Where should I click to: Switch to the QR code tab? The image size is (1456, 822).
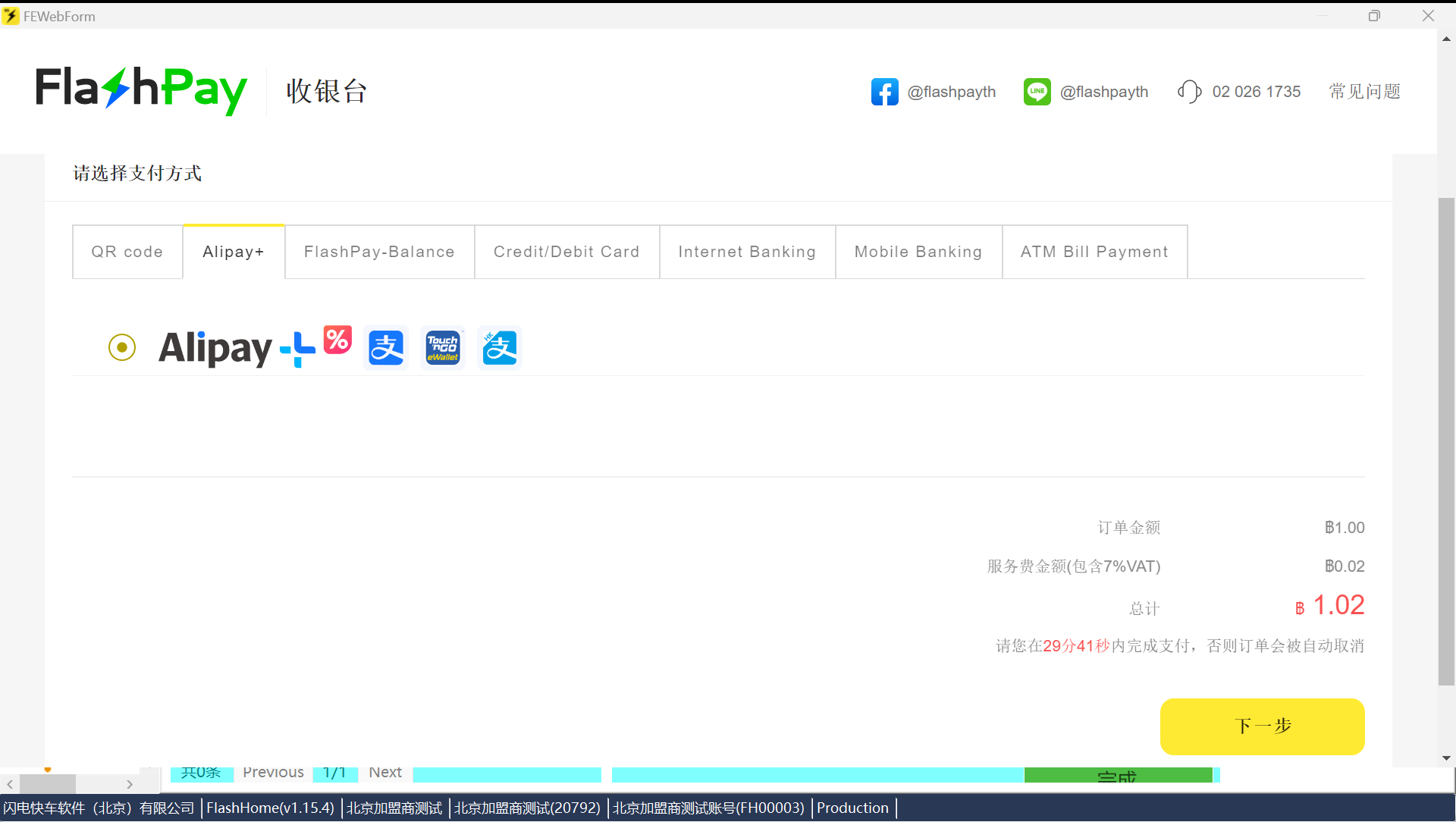coord(127,251)
